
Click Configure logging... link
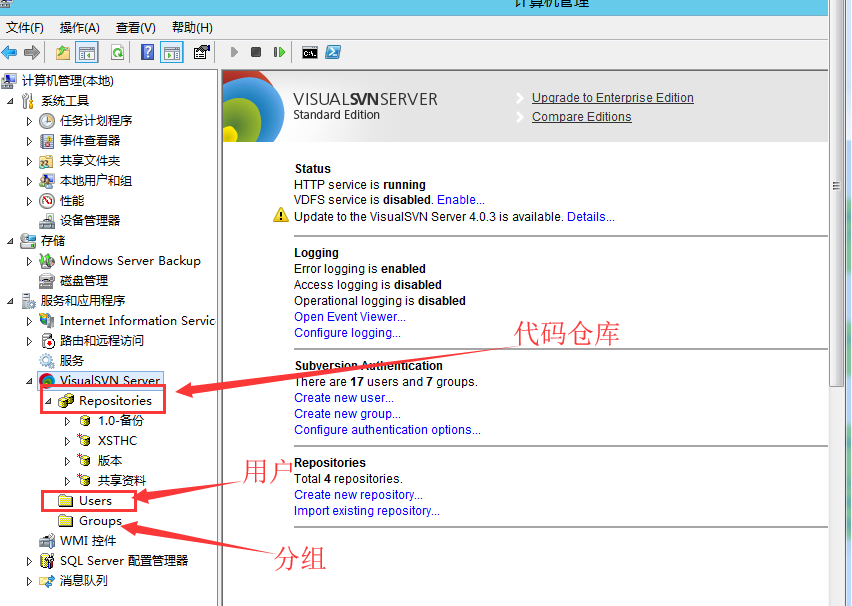pyautogui.click(x=347, y=333)
